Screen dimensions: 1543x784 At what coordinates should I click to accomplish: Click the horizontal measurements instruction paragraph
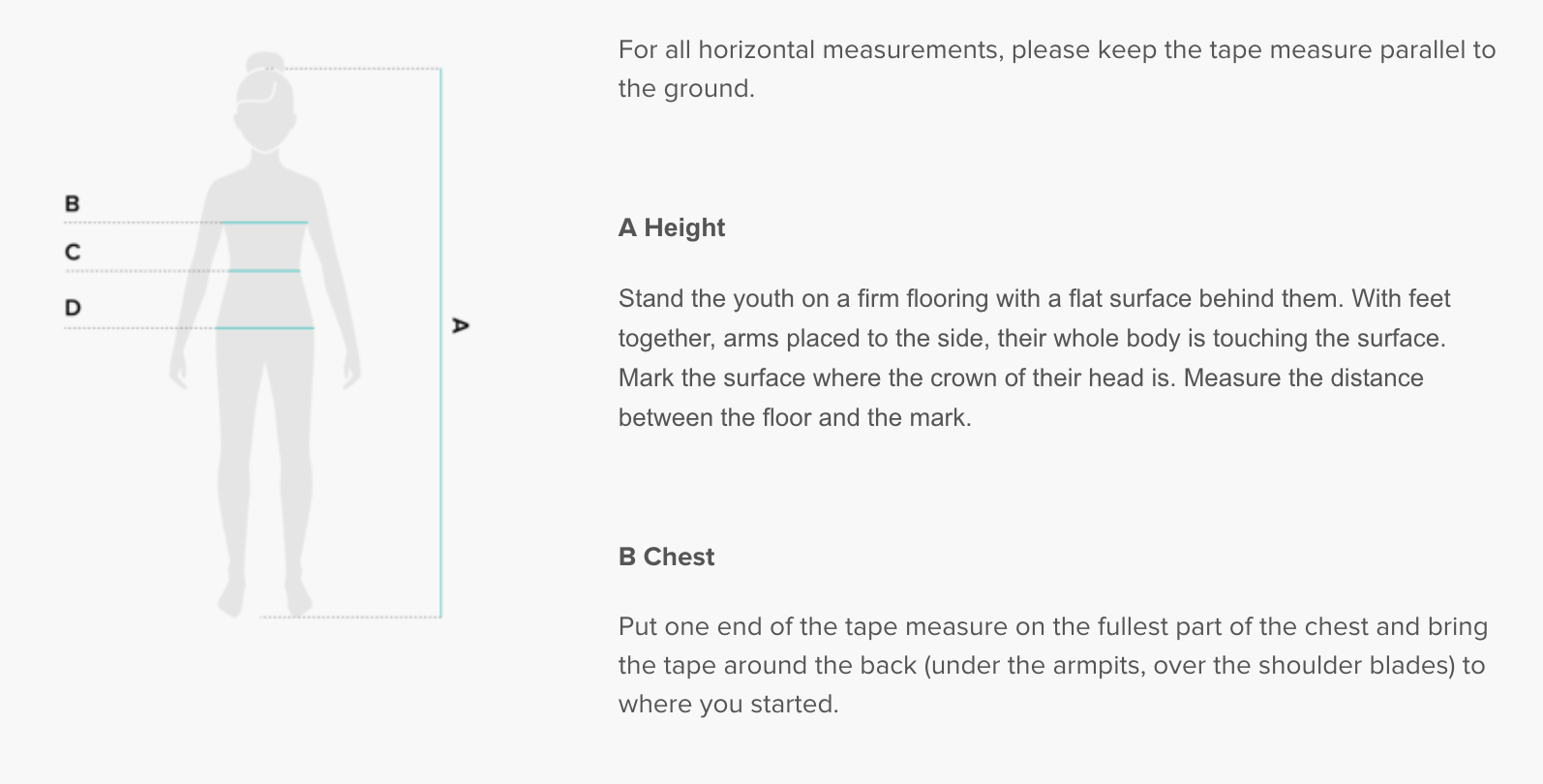click(x=1056, y=69)
